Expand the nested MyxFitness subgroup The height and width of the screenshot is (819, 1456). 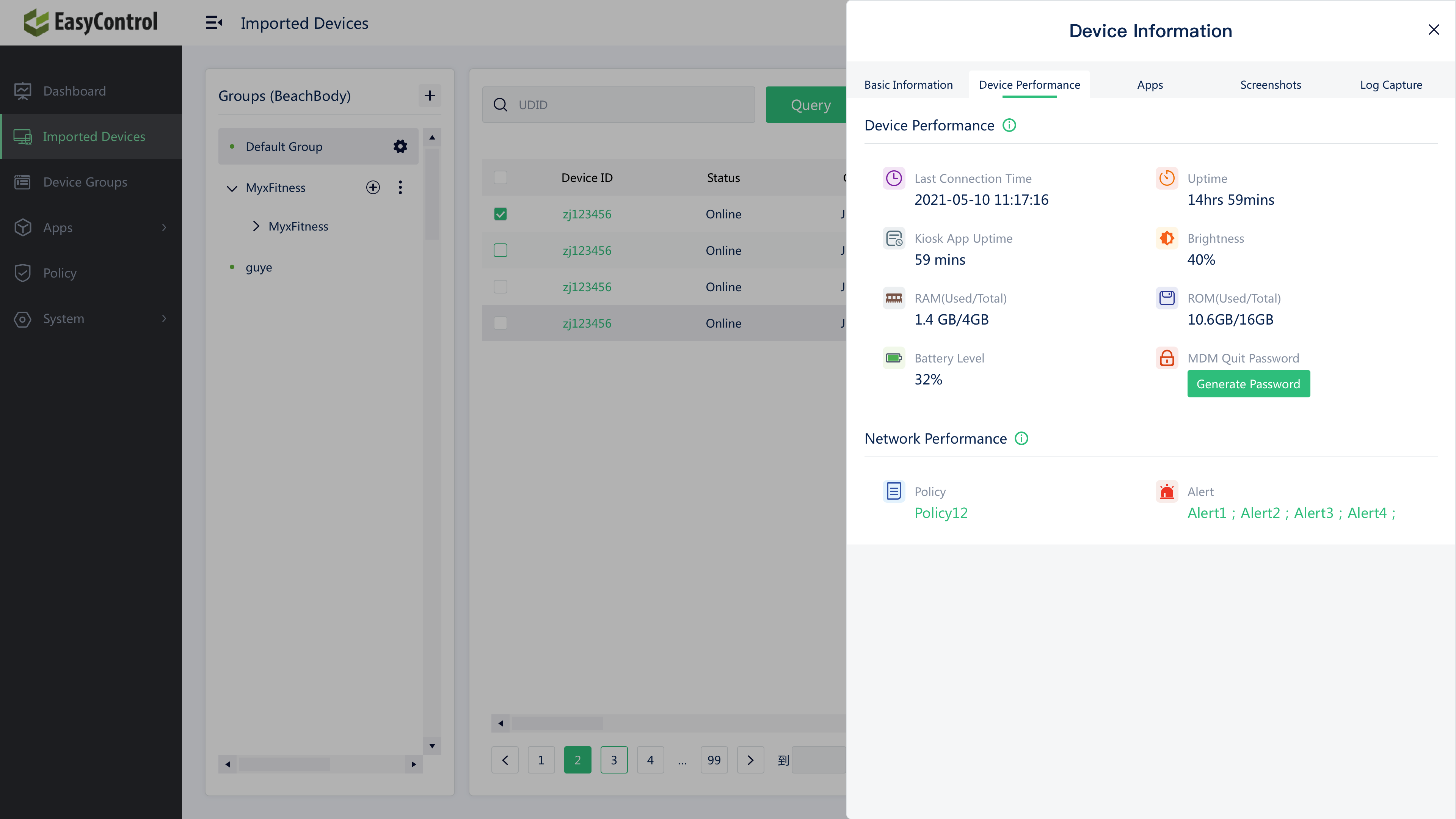coord(256,226)
